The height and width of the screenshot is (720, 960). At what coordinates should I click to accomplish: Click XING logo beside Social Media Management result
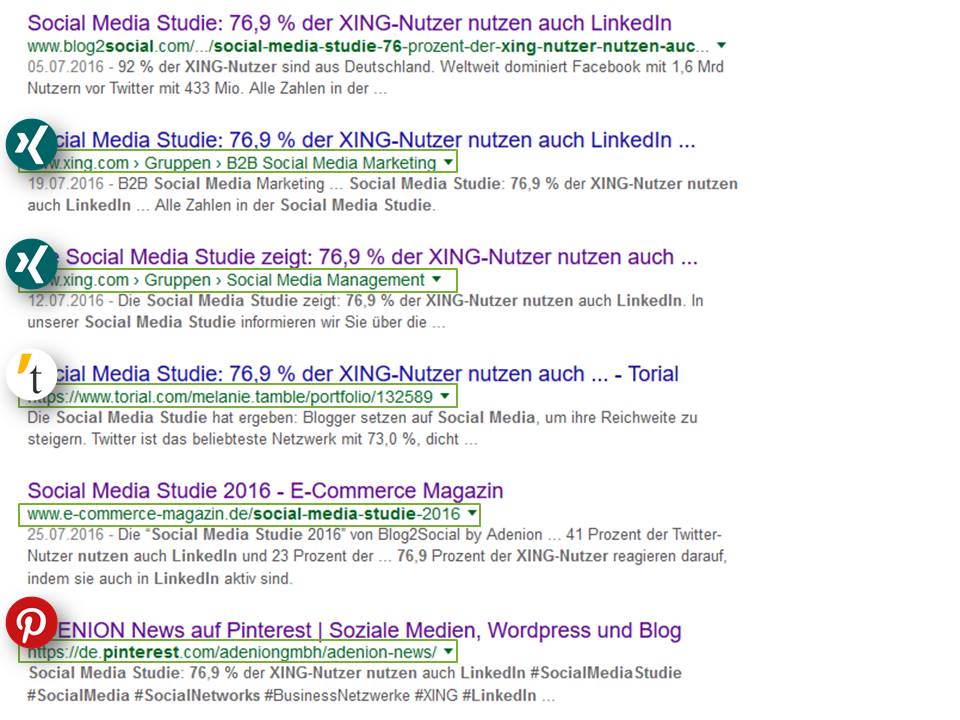click(x=31, y=264)
